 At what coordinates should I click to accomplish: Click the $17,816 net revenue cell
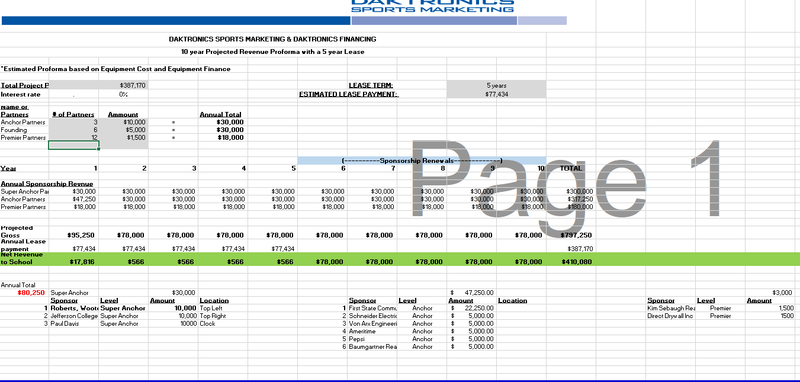tap(73, 262)
